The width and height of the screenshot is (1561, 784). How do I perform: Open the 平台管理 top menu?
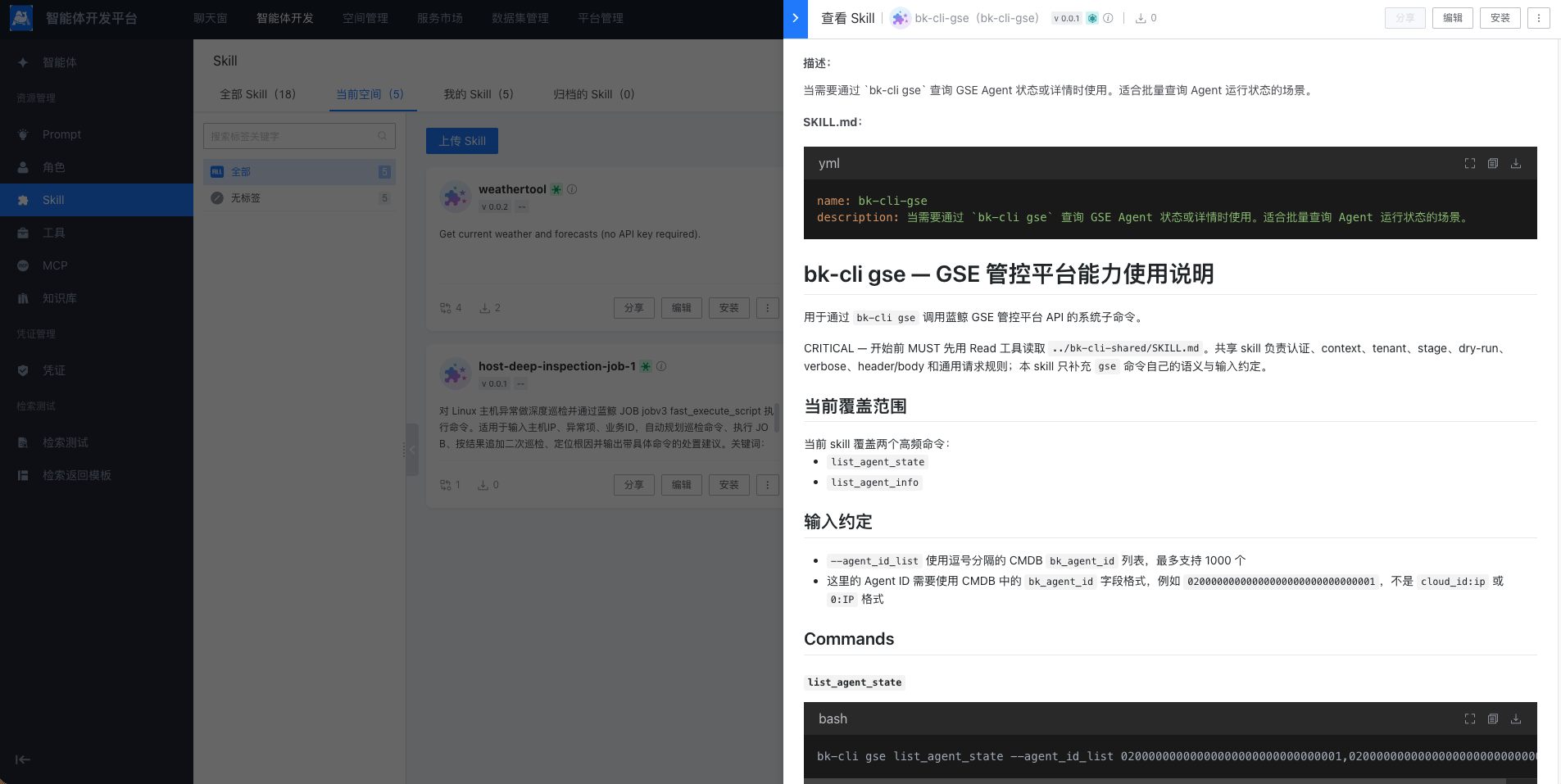pyautogui.click(x=601, y=18)
